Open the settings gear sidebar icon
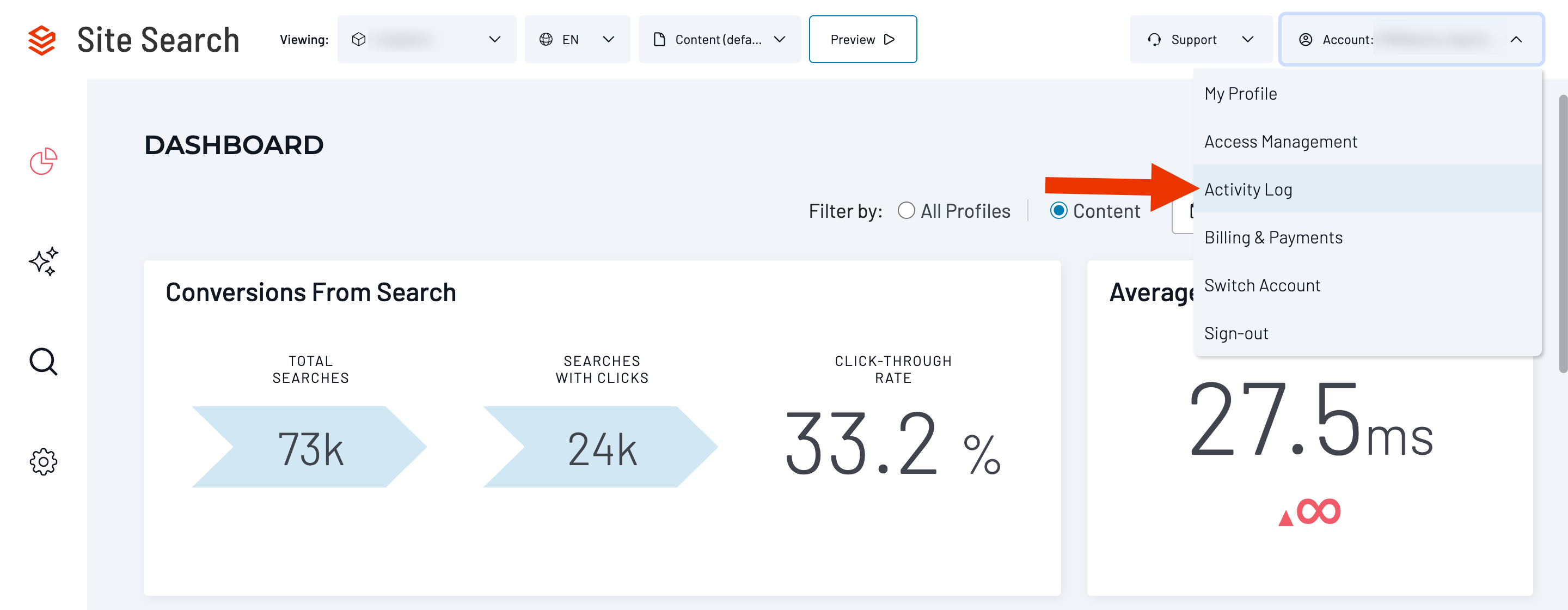 click(x=43, y=462)
